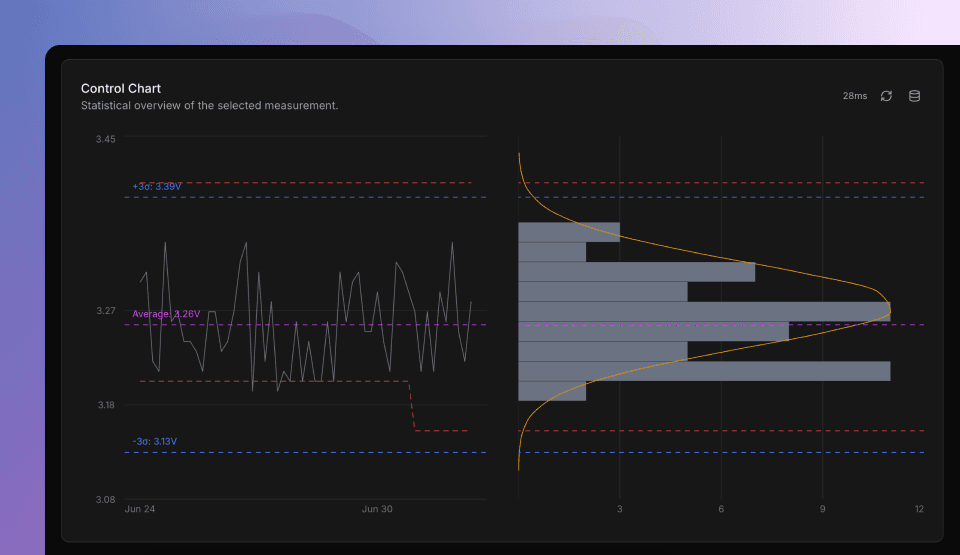The width and height of the screenshot is (960, 555).
Task: Select the +3σ: 3.39V limit label
Action: tap(157, 187)
